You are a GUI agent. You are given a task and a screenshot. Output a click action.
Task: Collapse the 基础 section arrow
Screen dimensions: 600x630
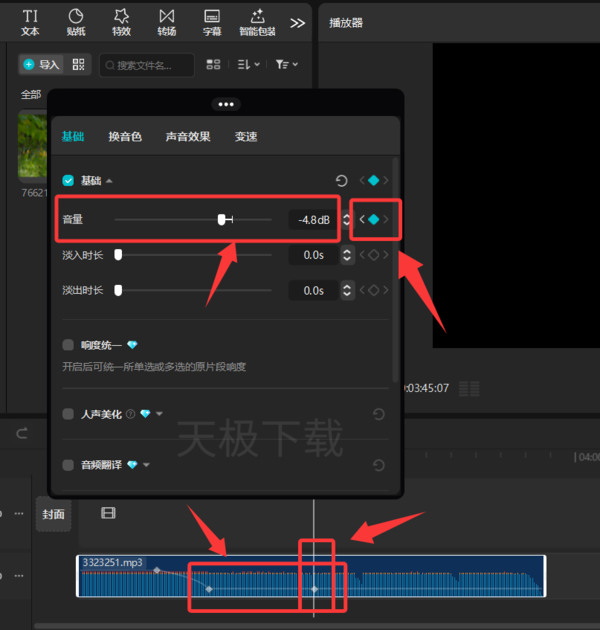coord(109,181)
